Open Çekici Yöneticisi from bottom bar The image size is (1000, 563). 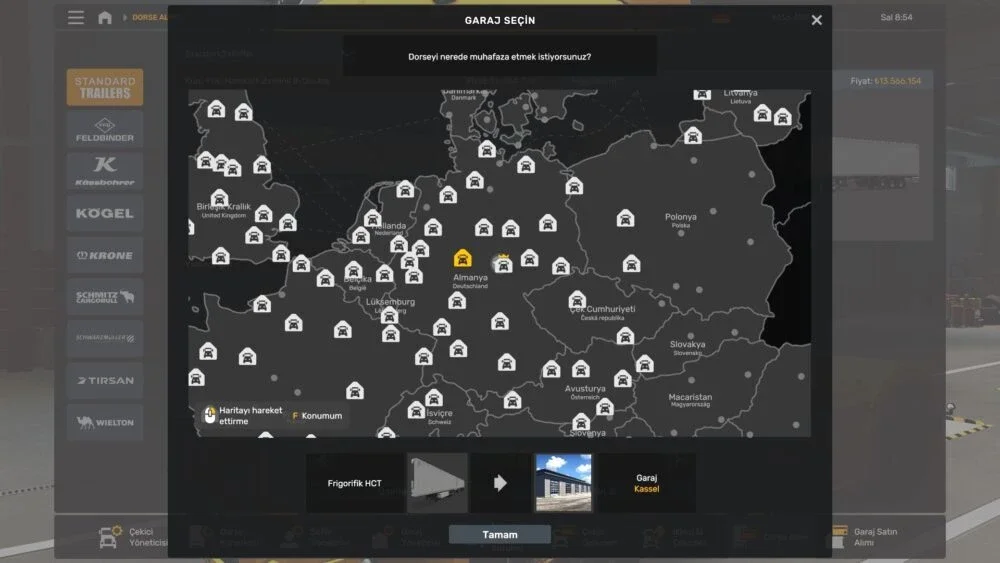(x=134, y=537)
